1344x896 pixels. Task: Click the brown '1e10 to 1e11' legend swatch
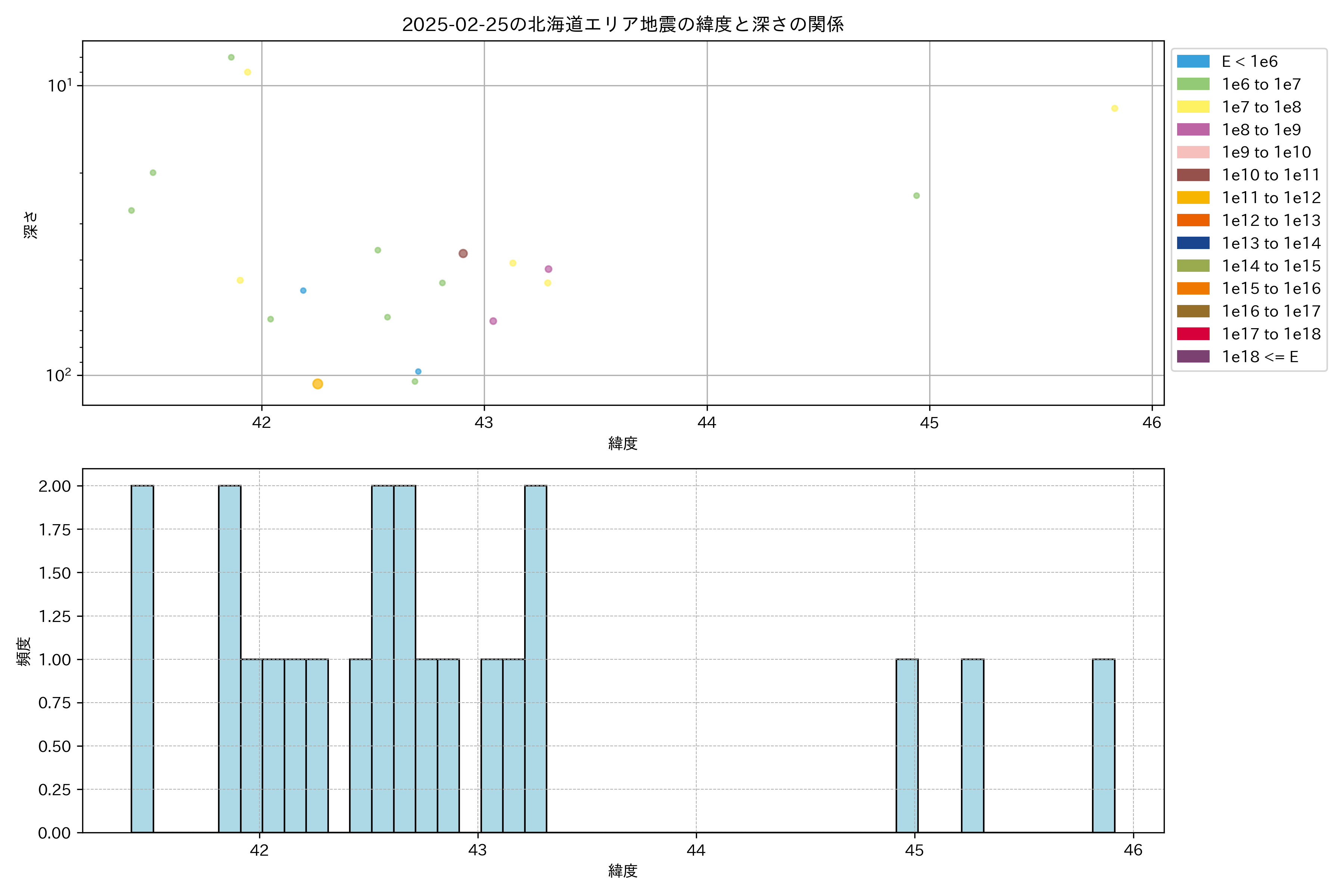(x=1192, y=175)
